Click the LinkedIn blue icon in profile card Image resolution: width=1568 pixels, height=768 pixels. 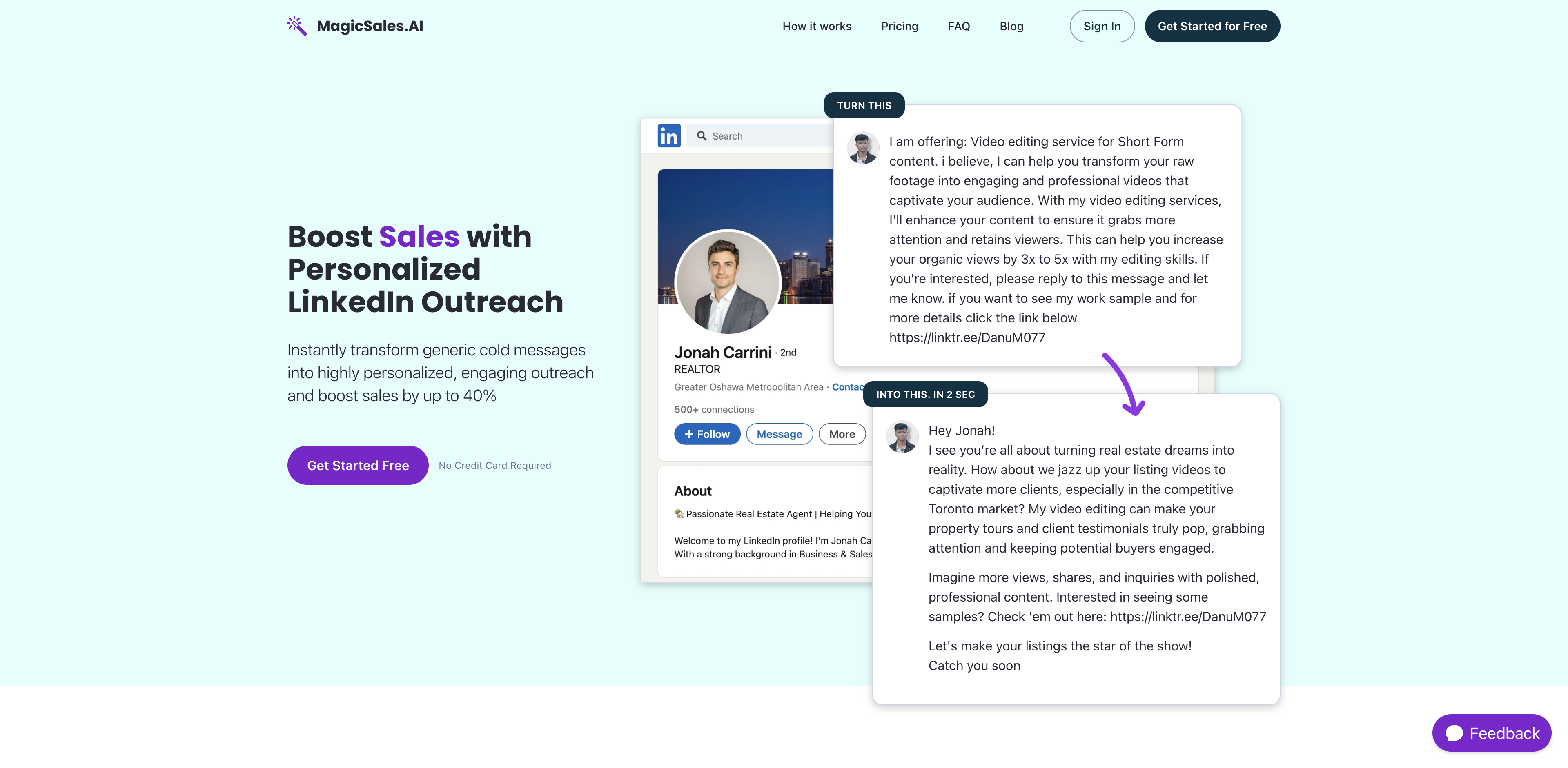tap(669, 135)
